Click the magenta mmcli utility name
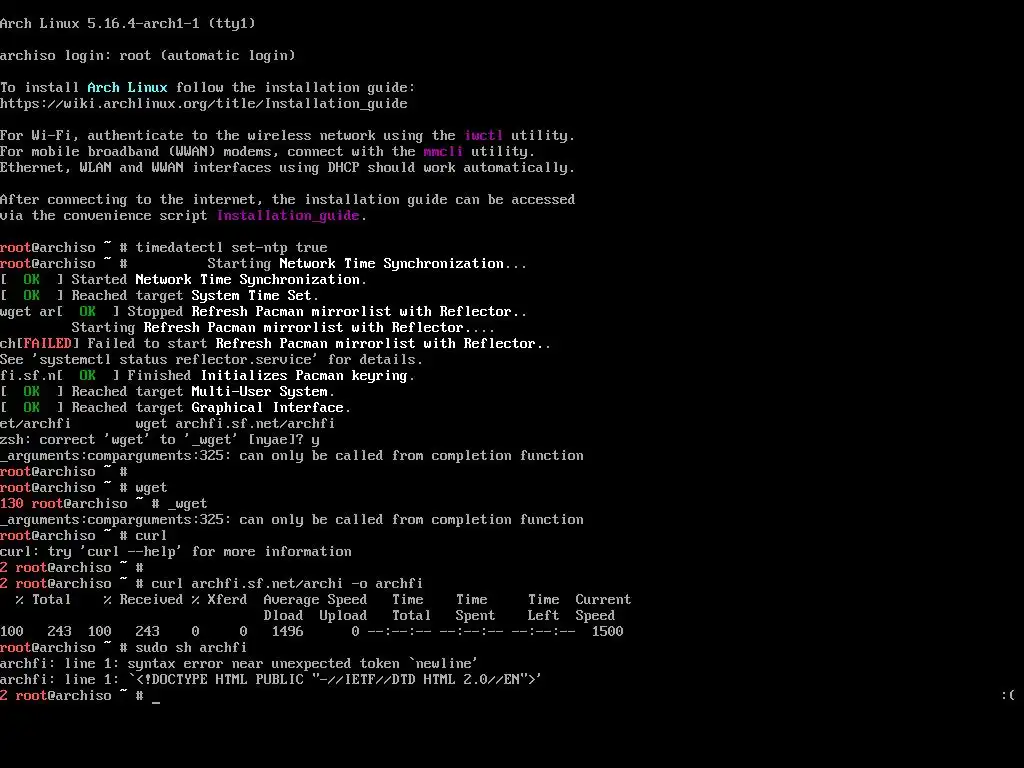 (443, 152)
